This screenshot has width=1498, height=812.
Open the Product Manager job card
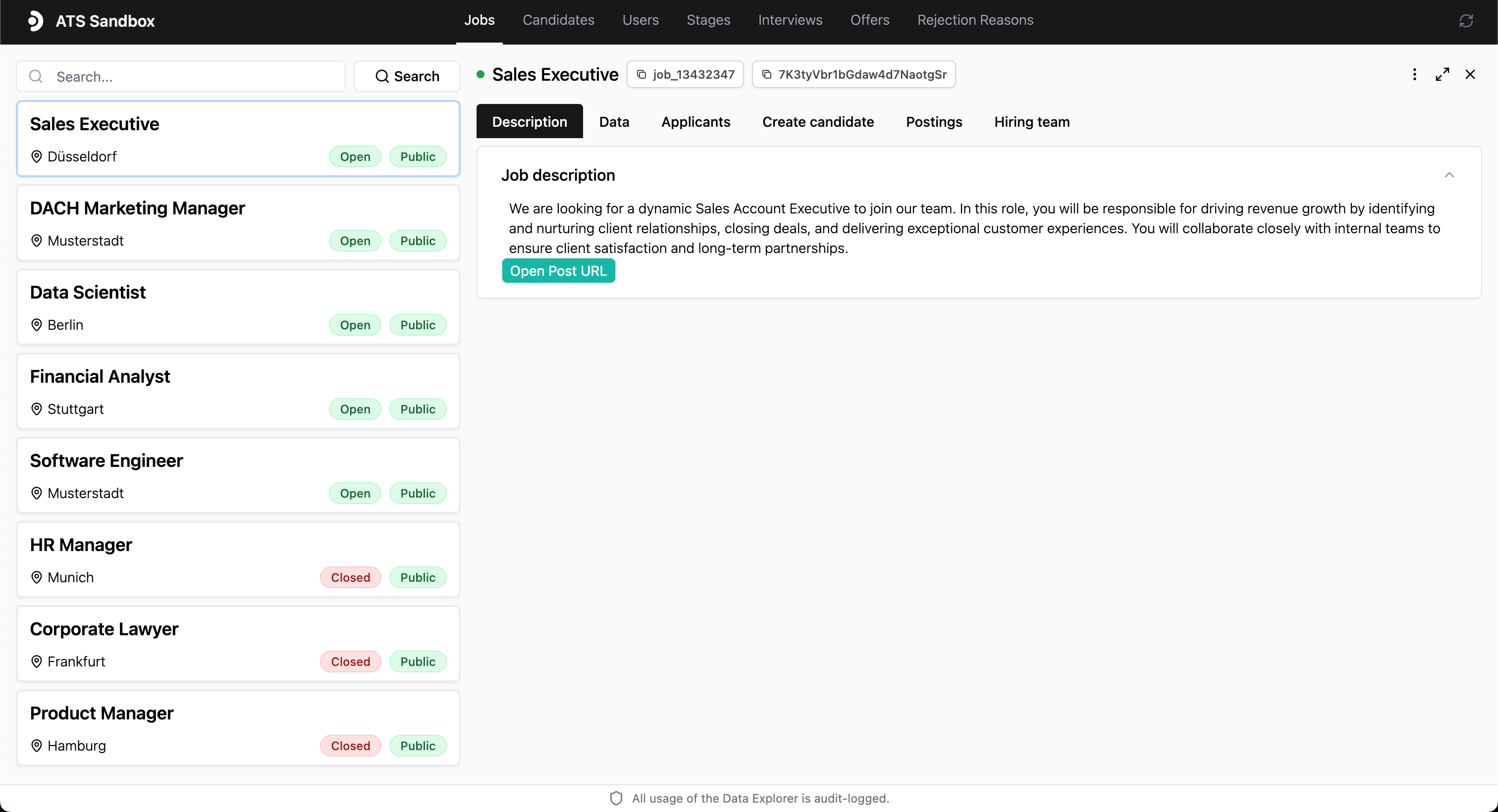238,729
